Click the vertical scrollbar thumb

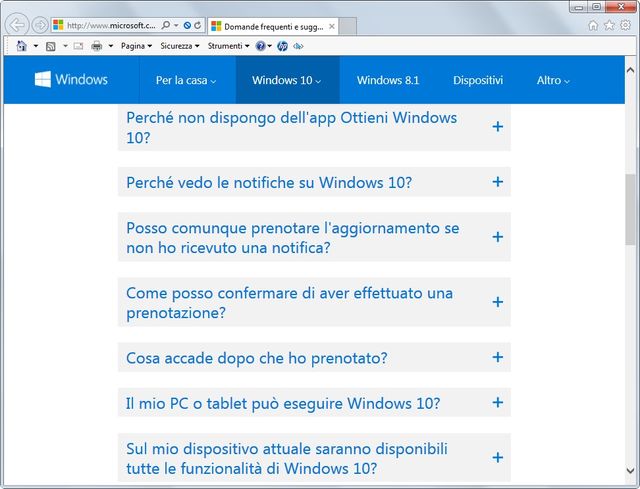[631, 209]
